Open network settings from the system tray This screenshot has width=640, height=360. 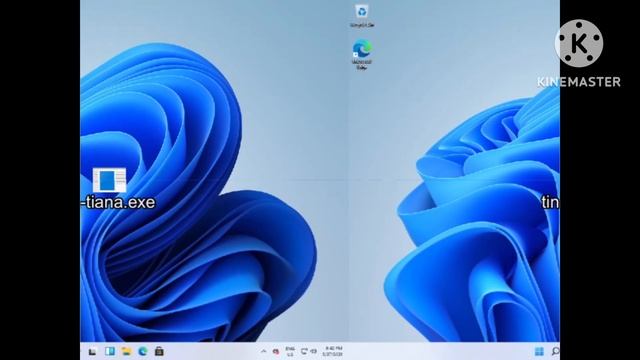click(304, 351)
